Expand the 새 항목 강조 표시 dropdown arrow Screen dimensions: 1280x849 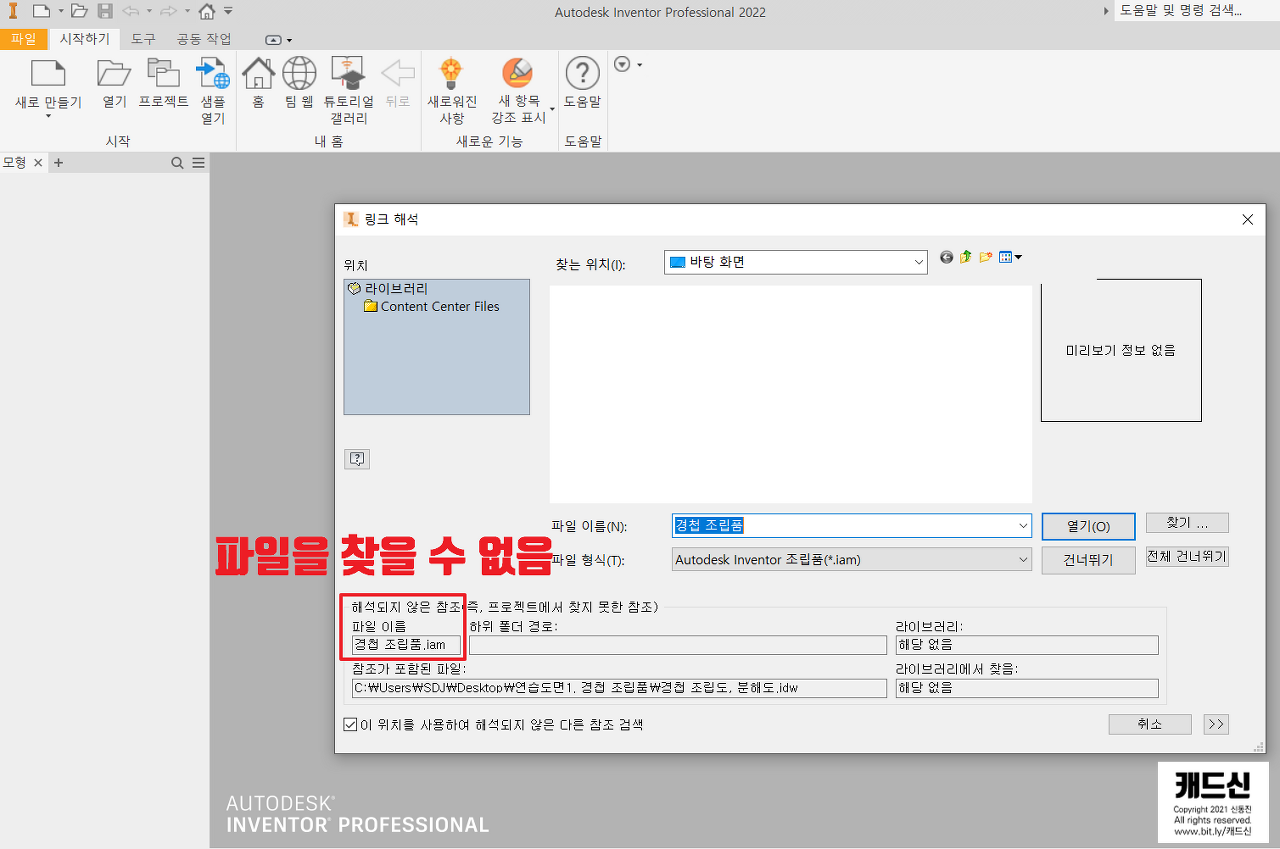(x=552, y=110)
